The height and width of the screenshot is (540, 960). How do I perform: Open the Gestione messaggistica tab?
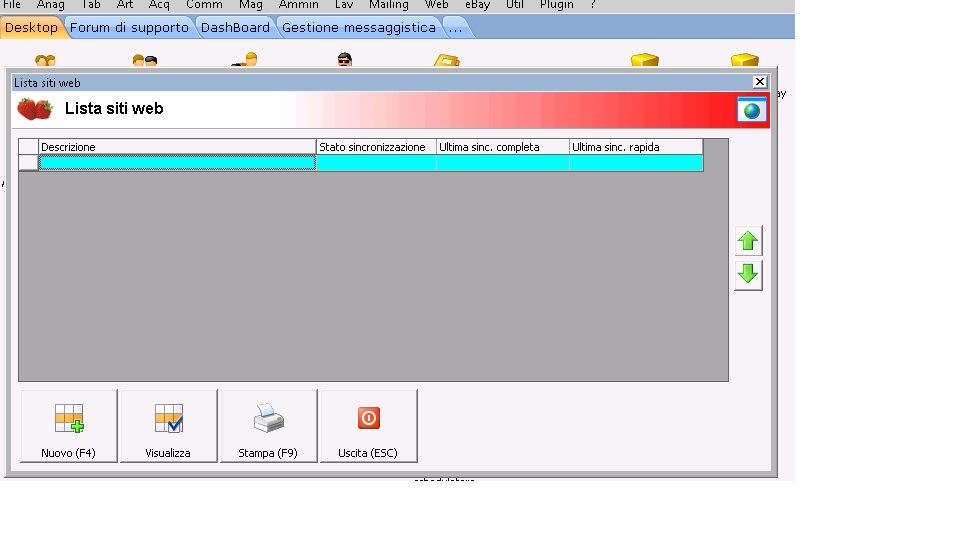359,28
